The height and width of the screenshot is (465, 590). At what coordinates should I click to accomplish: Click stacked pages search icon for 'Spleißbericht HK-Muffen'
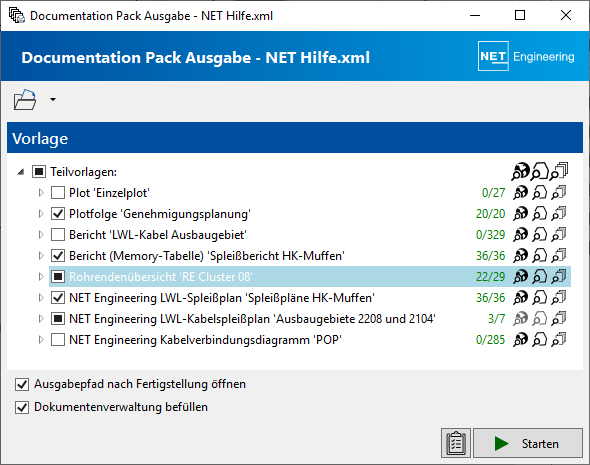559,256
